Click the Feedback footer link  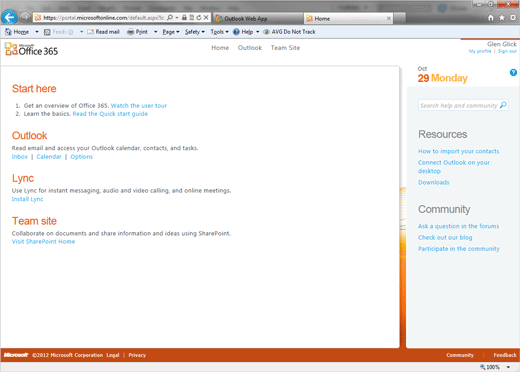click(x=505, y=355)
